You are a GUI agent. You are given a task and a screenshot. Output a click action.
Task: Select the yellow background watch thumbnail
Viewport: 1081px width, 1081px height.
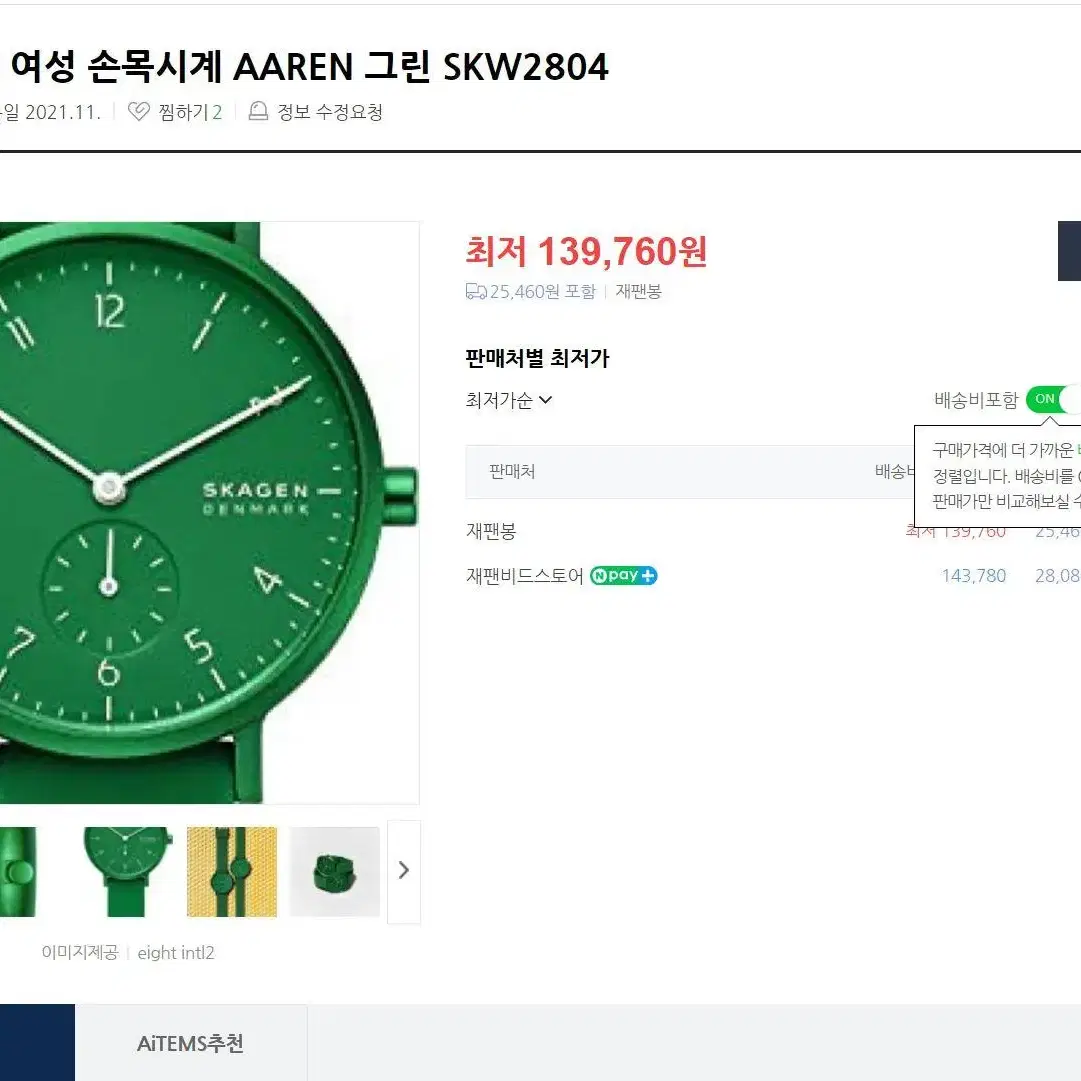pyautogui.click(x=232, y=871)
